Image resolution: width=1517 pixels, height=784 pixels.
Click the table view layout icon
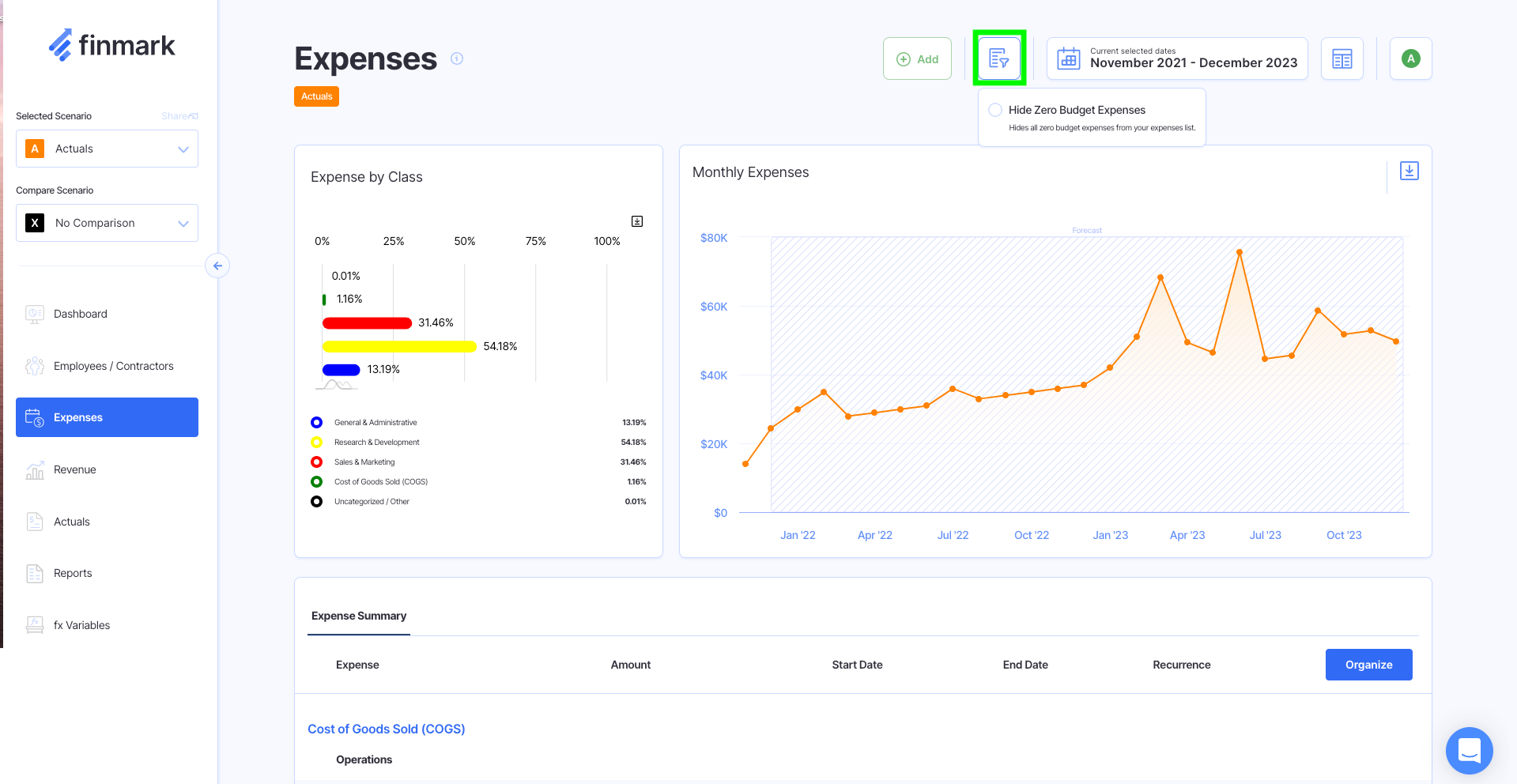point(1342,58)
